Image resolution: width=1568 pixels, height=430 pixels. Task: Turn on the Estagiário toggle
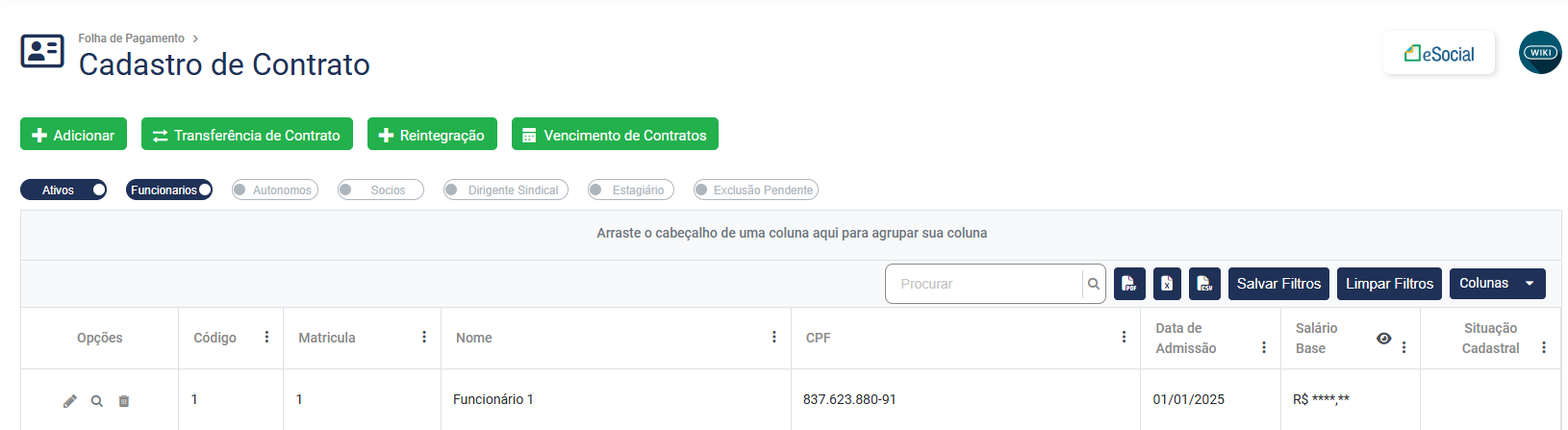[x=631, y=190]
